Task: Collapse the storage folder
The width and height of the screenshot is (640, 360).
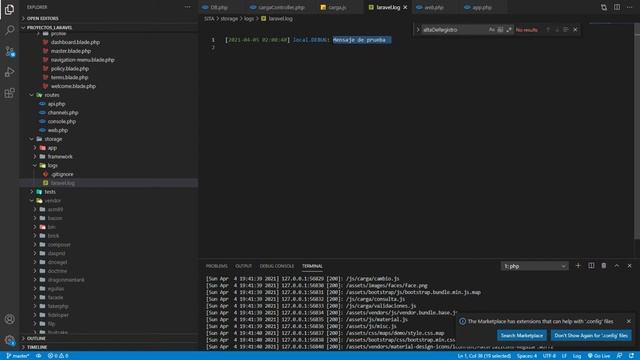Action: pyautogui.click(x=53, y=139)
